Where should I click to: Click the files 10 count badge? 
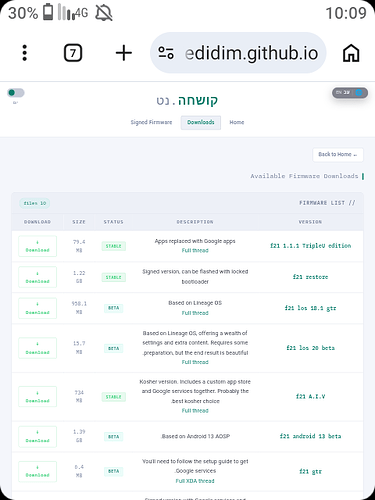click(35, 203)
